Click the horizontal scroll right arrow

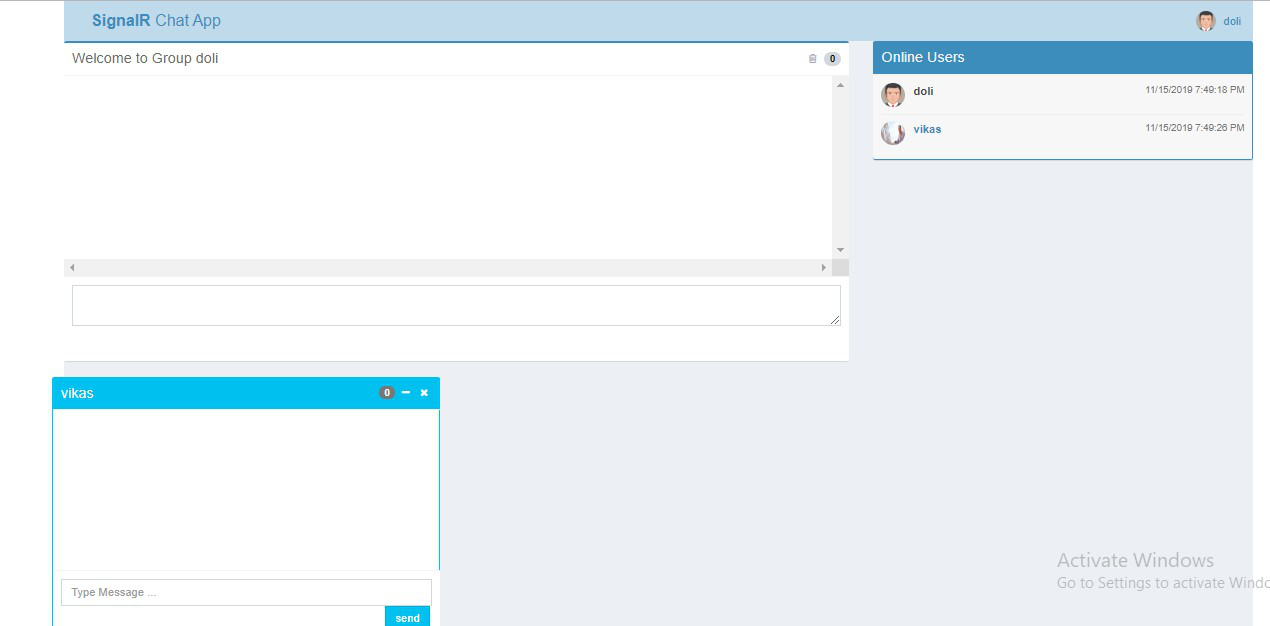click(824, 268)
